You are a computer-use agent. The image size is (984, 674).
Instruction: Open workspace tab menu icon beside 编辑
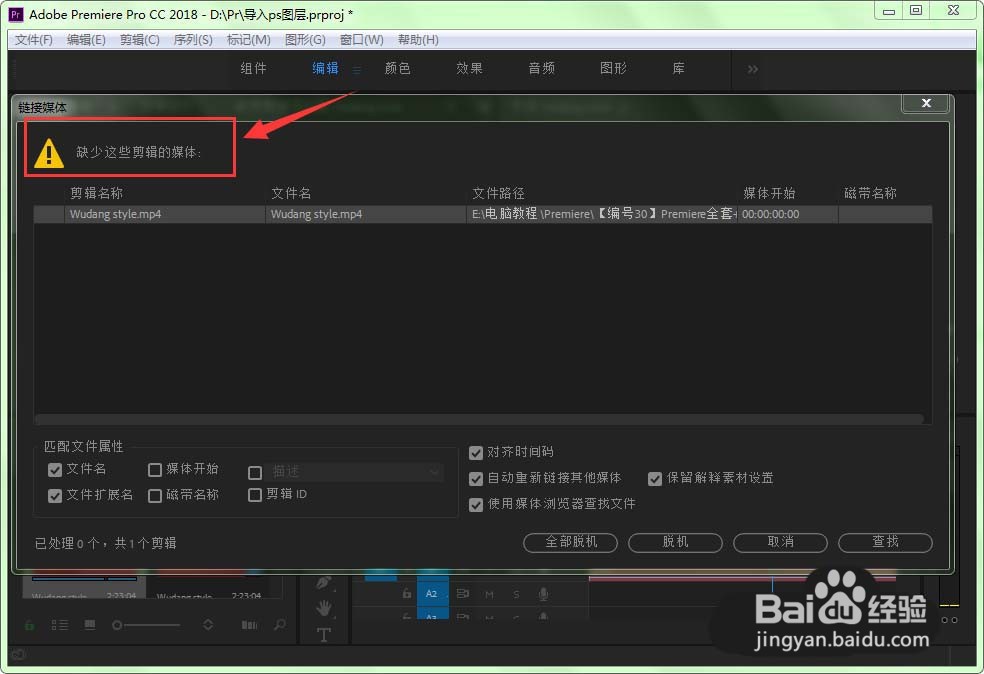[356, 70]
